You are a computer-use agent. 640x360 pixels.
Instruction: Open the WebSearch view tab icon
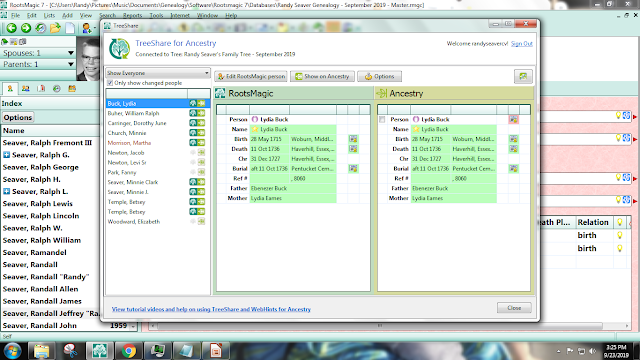pyautogui.click(x=72, y=89)
